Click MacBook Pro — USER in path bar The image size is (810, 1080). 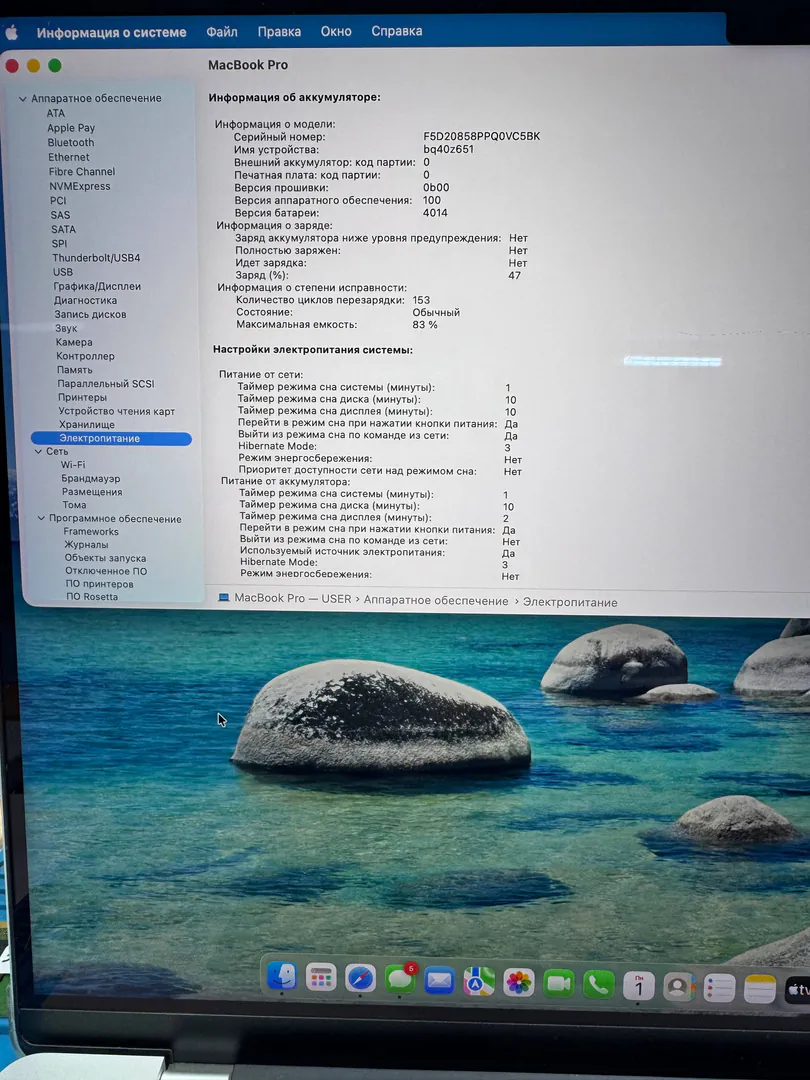click(x=293, y=598)
